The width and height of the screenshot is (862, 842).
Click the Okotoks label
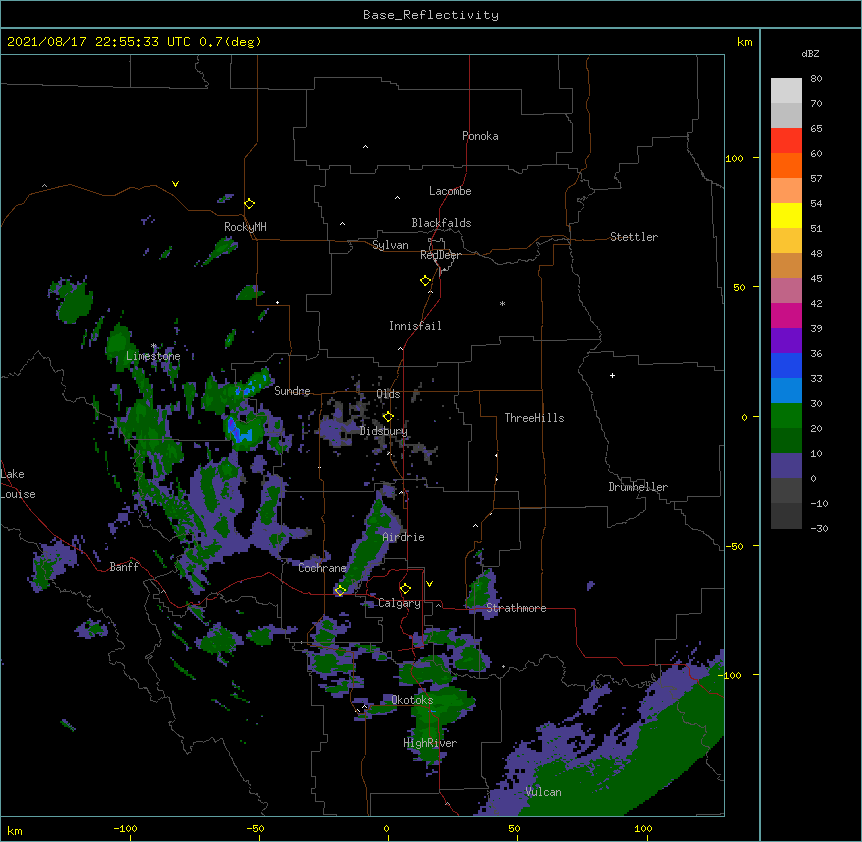point(412,700)
